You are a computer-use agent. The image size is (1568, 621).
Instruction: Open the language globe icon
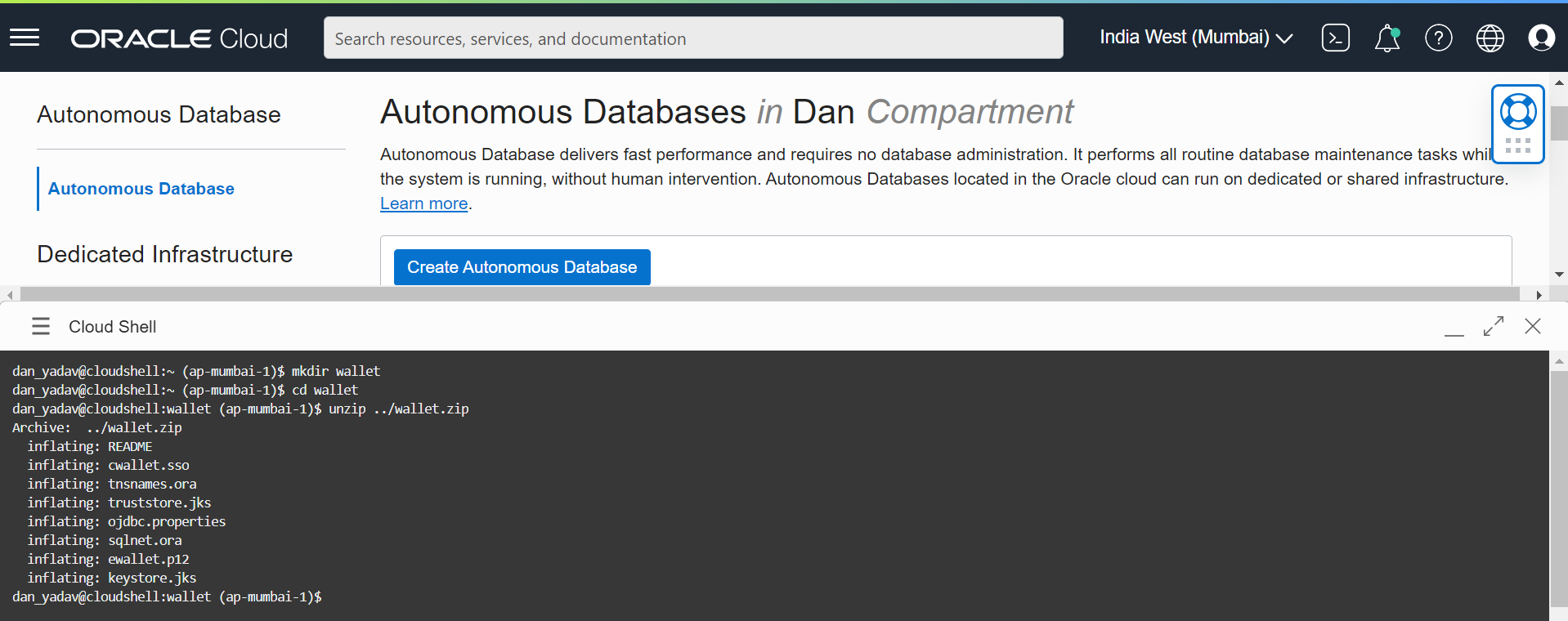click(1490, 38)
